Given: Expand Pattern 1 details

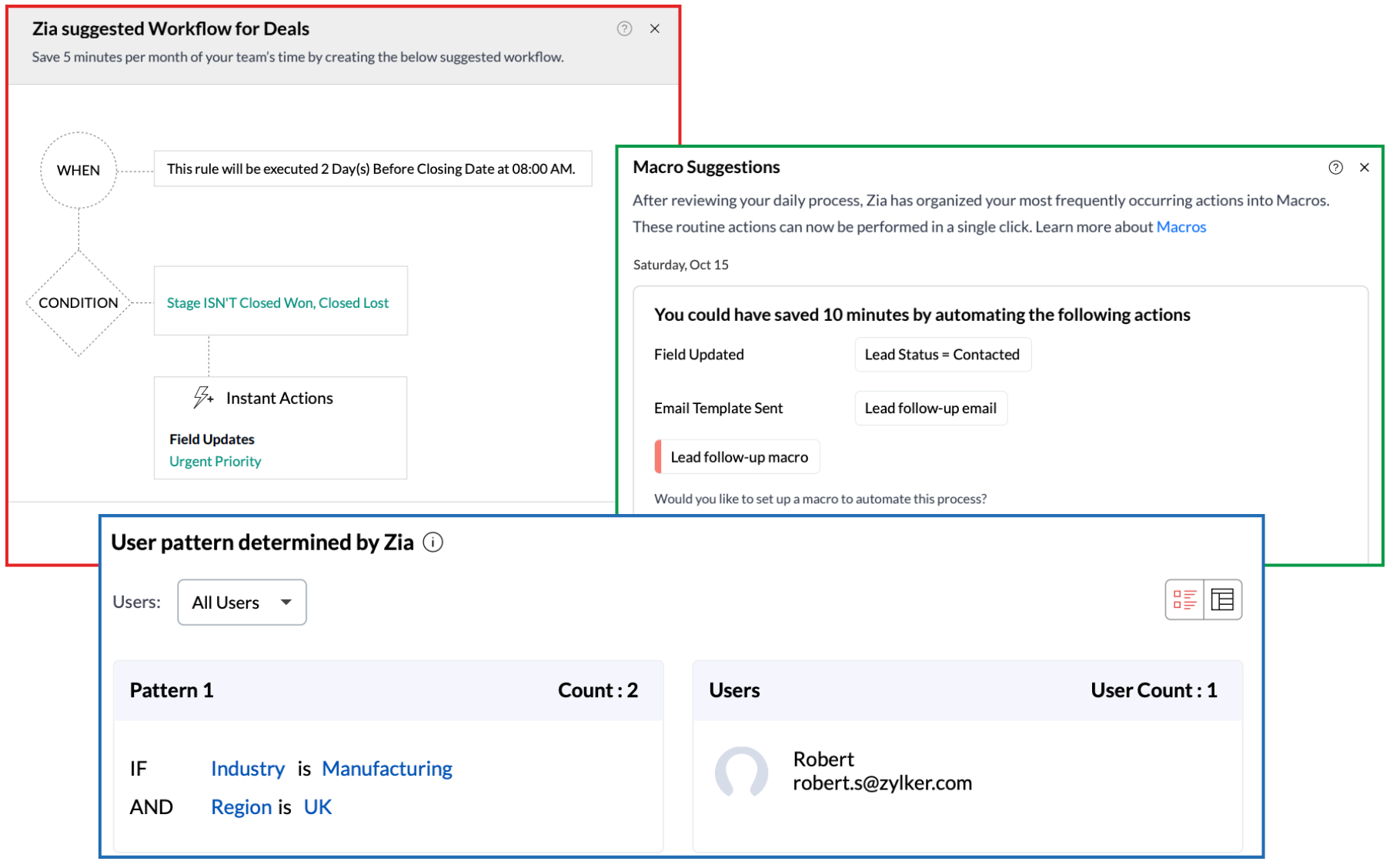Looking at the screenshot, I should (x=172, y=690).
